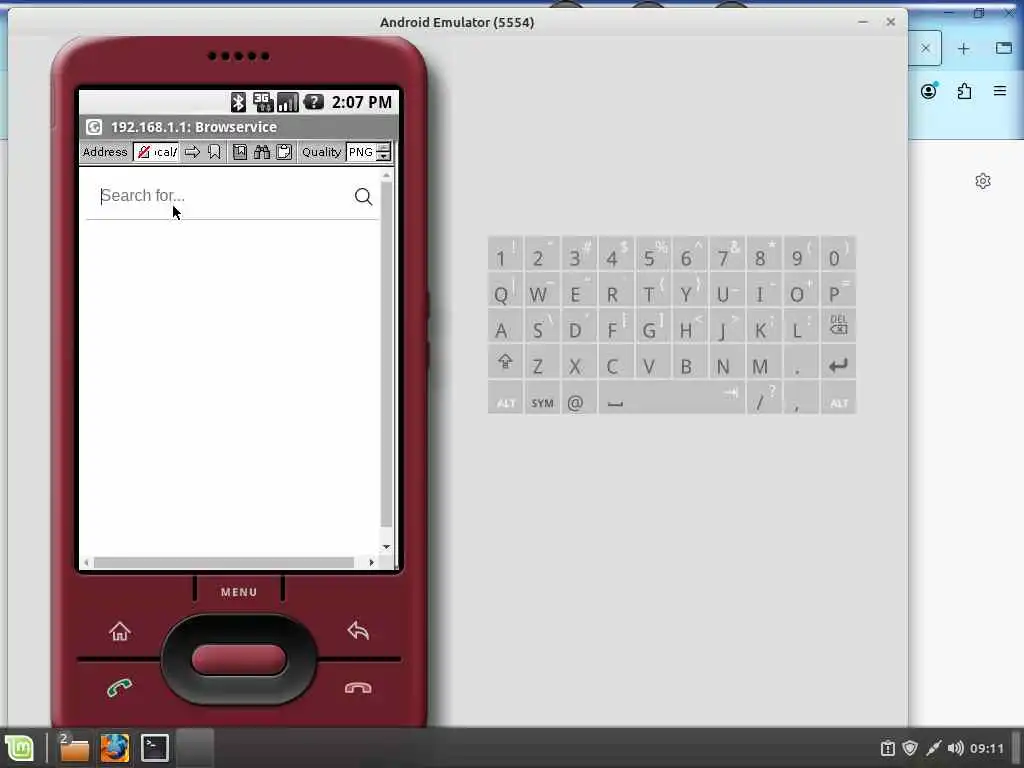Image resolution: width=1024 pixels, height=768 pixels.
Task: Click the Bluetooth status icon
Action: [x=238, y=102]
